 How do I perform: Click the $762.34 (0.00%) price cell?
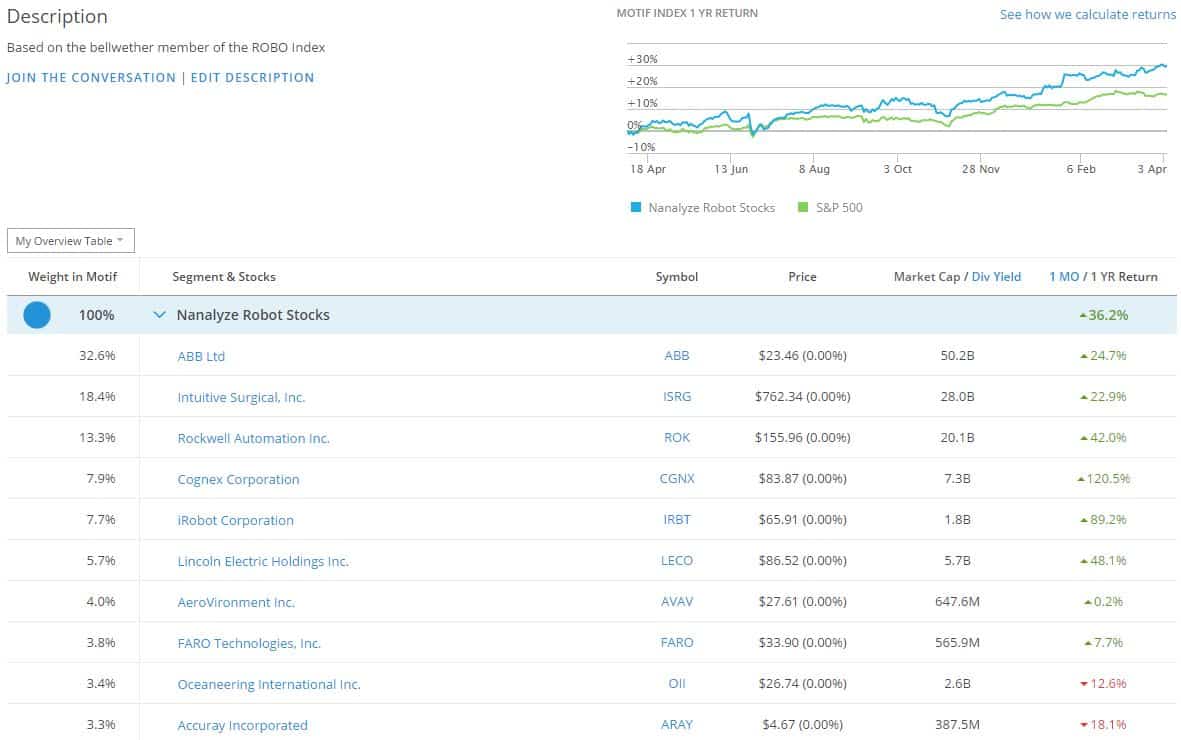tap(803, 396)
